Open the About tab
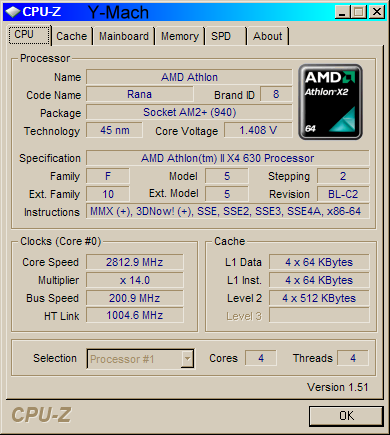The width and height of the screenshot is (390, 435). [267, 36]
